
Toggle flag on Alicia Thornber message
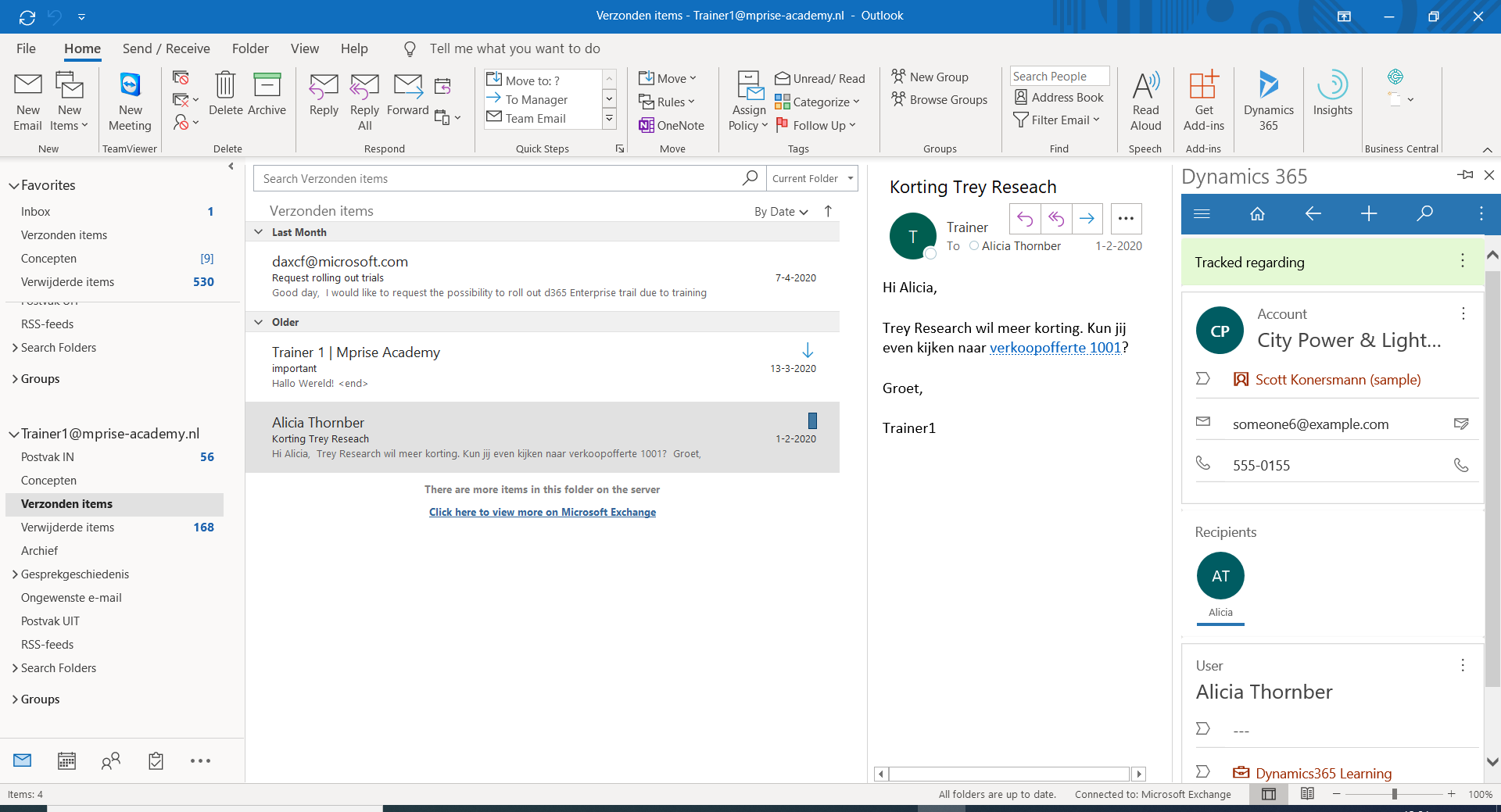812,420
